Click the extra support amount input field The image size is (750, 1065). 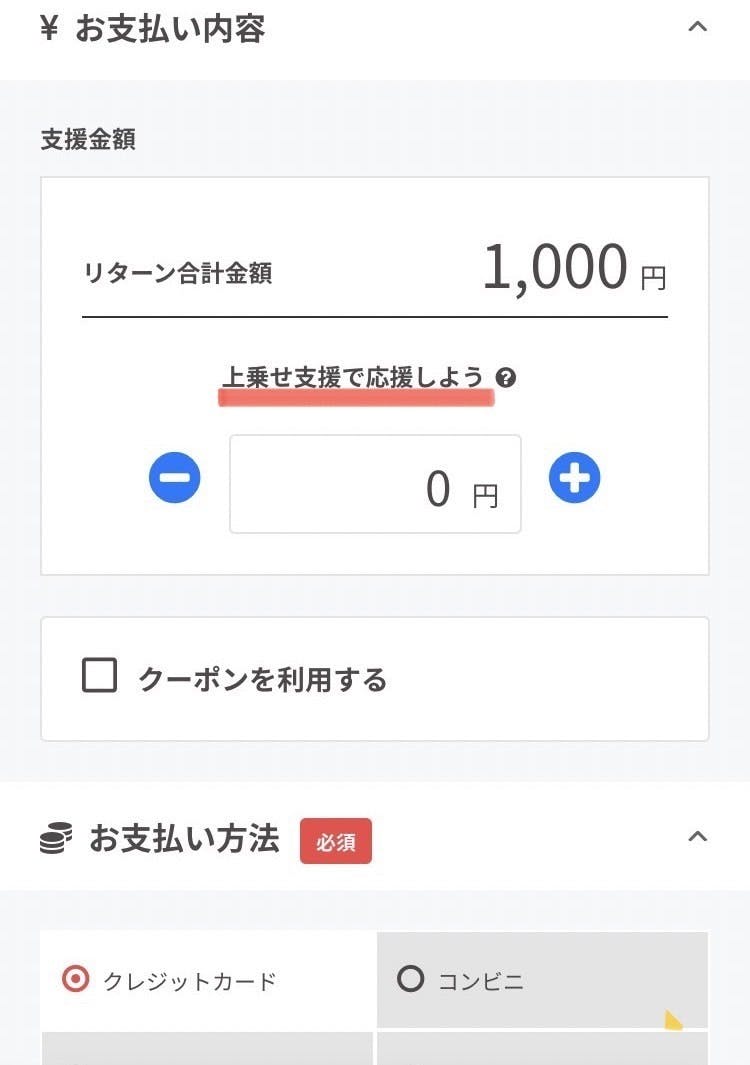375,484
